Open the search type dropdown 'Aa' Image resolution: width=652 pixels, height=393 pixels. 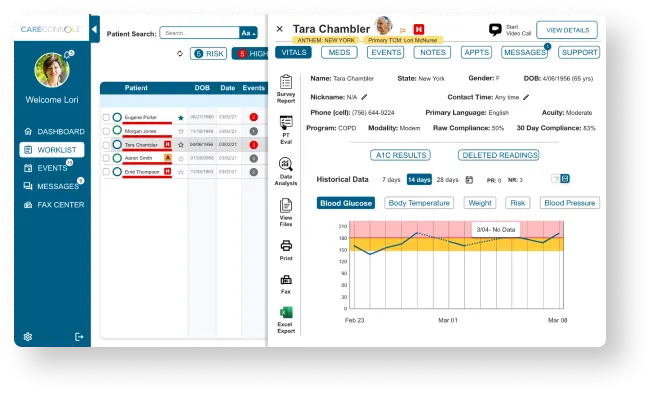(x=248, y=33)
